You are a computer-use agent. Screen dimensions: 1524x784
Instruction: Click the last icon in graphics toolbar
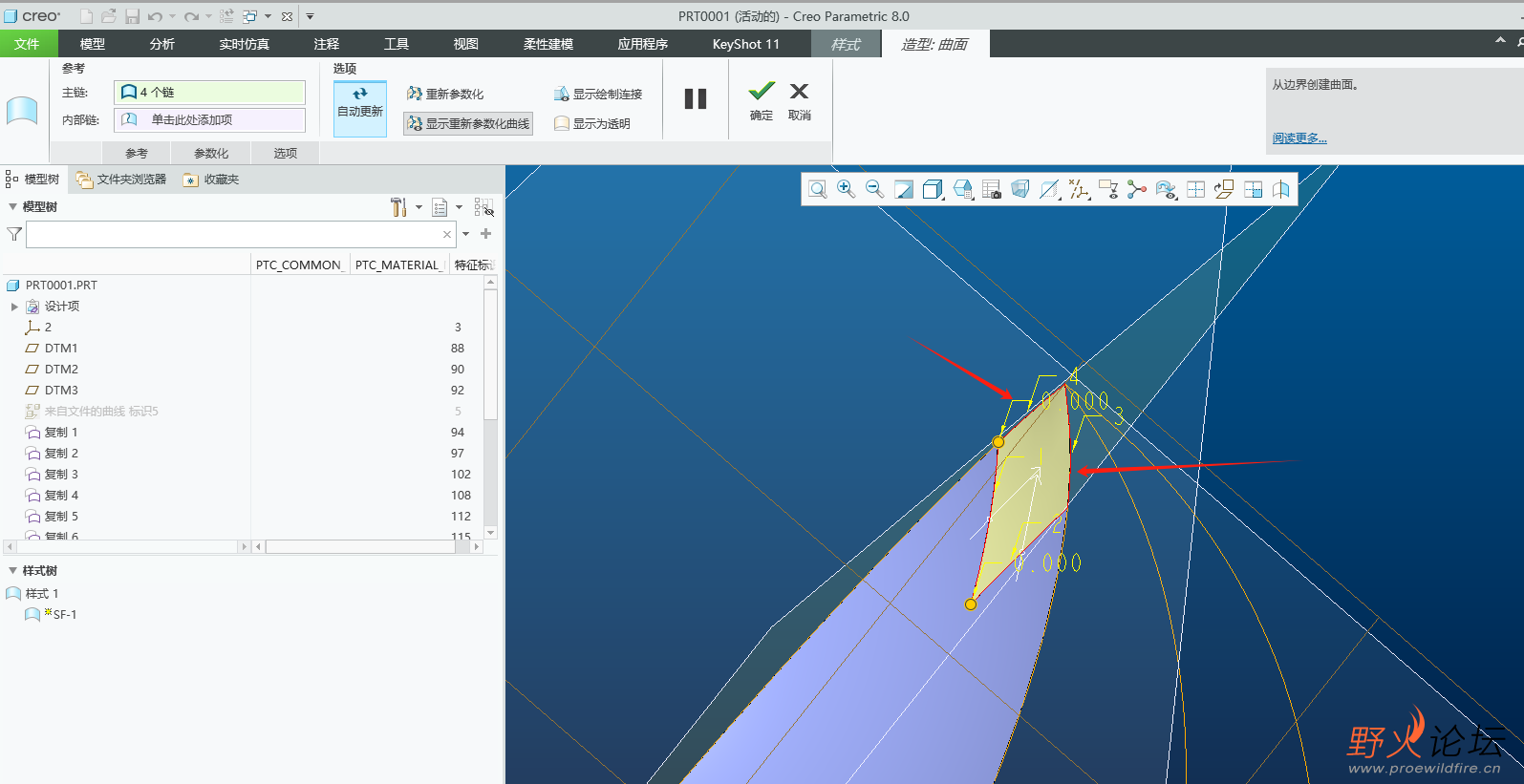click(1281, 189)
